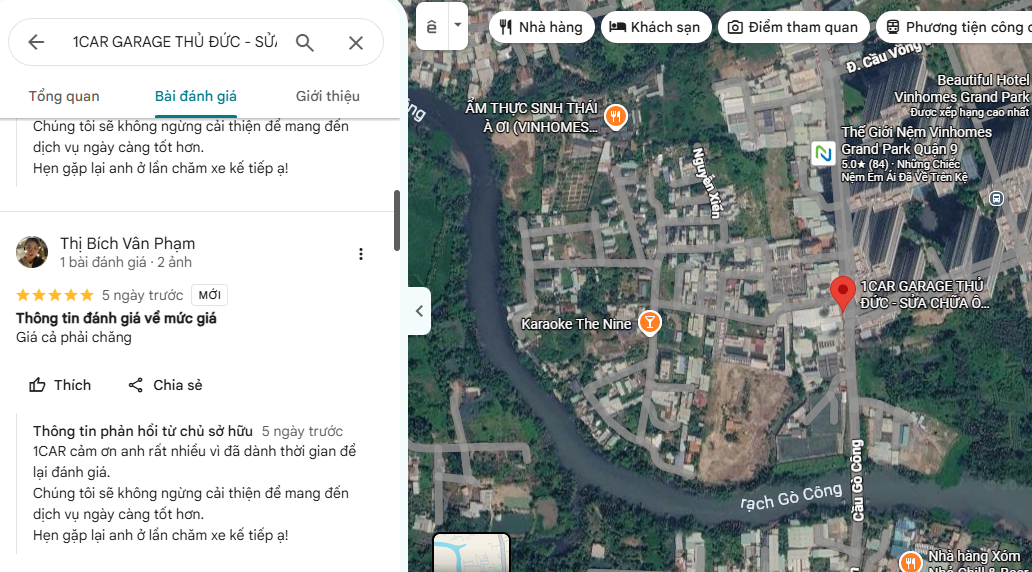Viewport: 1032px width, 572px height.
Task: Filter map by Phương tiện công cộng
Action: [x=954, y=27]
